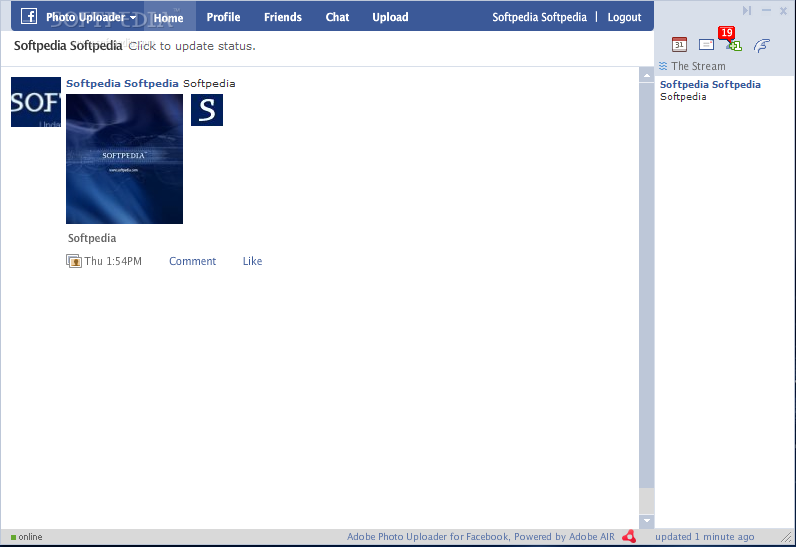796x547 pixels.
Task: Open Adobe Photo Uploader for Facebook link
Action: [x=480, y=537]
